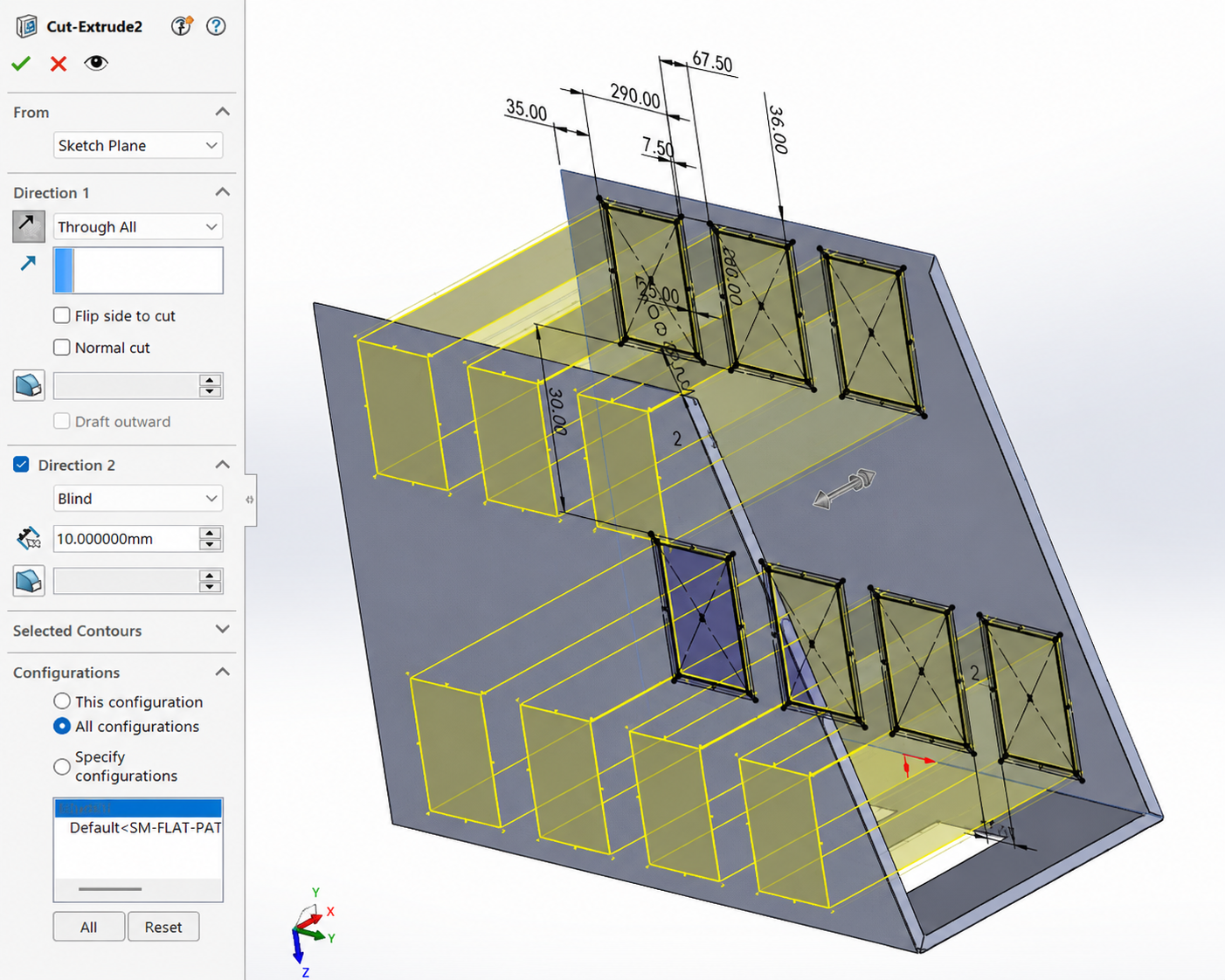The image size is (1225, 980).
Task: Click the blue direction vector arrow icon
Action: pyautogui.click(x=28, y=263)
